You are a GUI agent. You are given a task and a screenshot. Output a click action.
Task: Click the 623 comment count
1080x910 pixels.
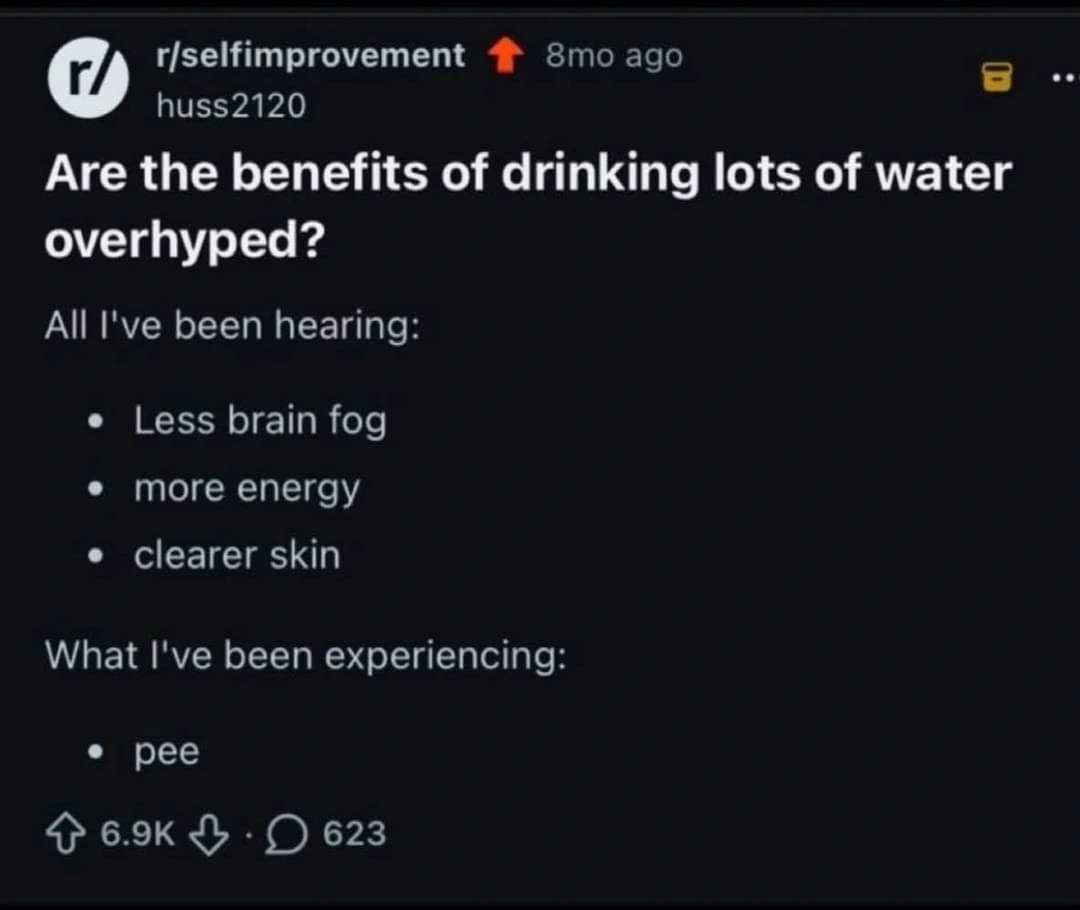pyautogui.click(x=354, y=832)
